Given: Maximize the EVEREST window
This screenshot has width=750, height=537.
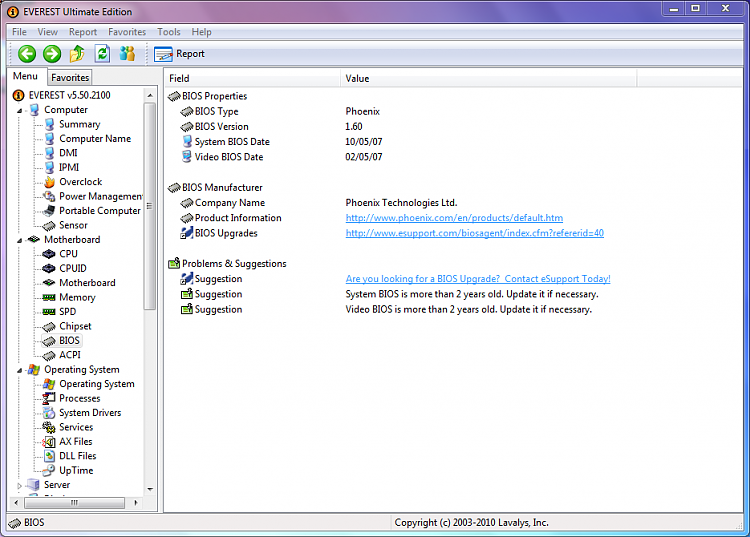Looking at the screenshot, I should (x=695, y=8).
